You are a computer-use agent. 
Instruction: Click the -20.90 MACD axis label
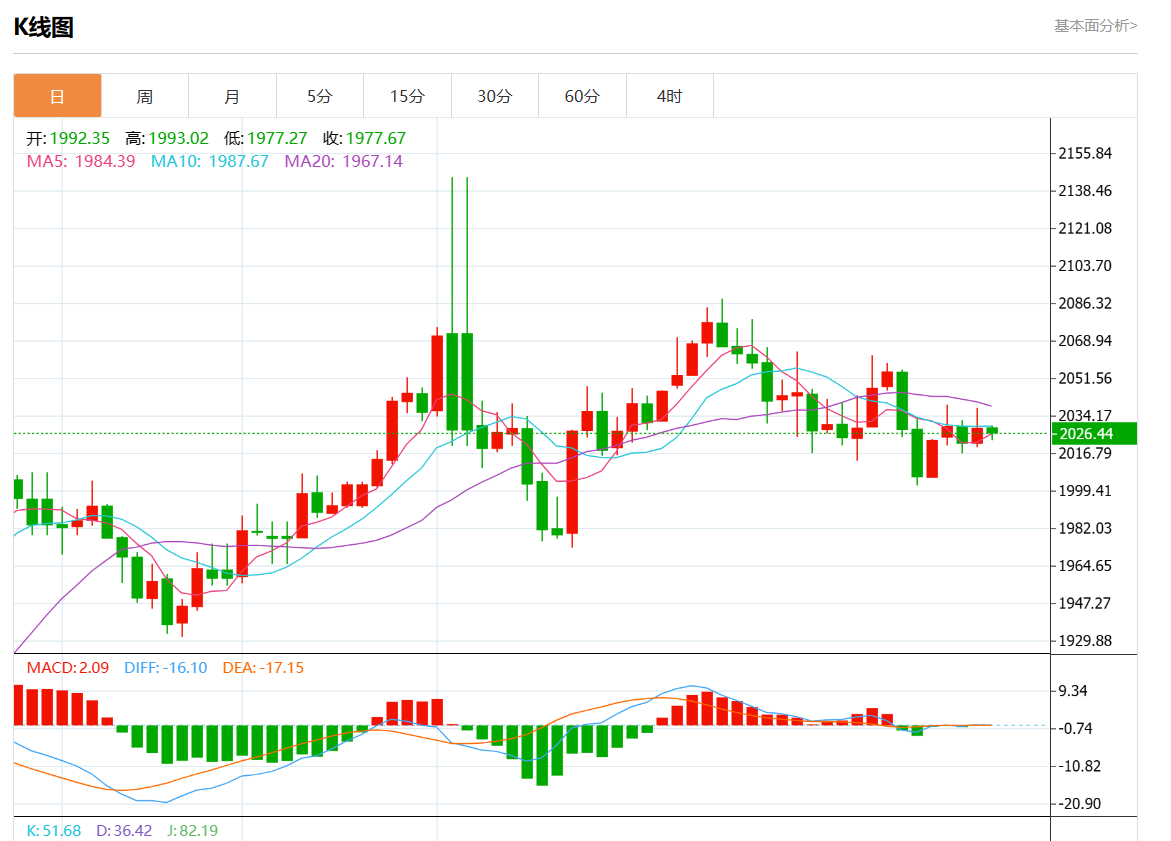coord(1079,804)
